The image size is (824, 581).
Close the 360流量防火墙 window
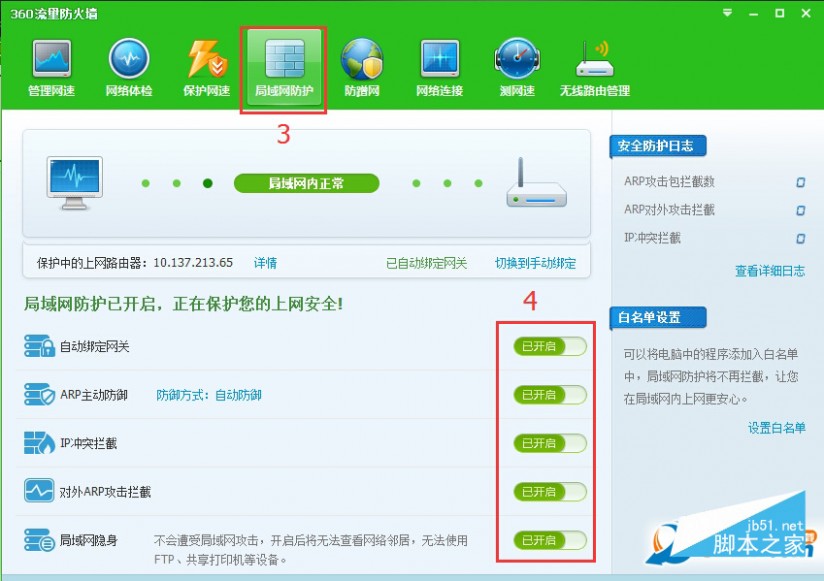coord(806,13)
